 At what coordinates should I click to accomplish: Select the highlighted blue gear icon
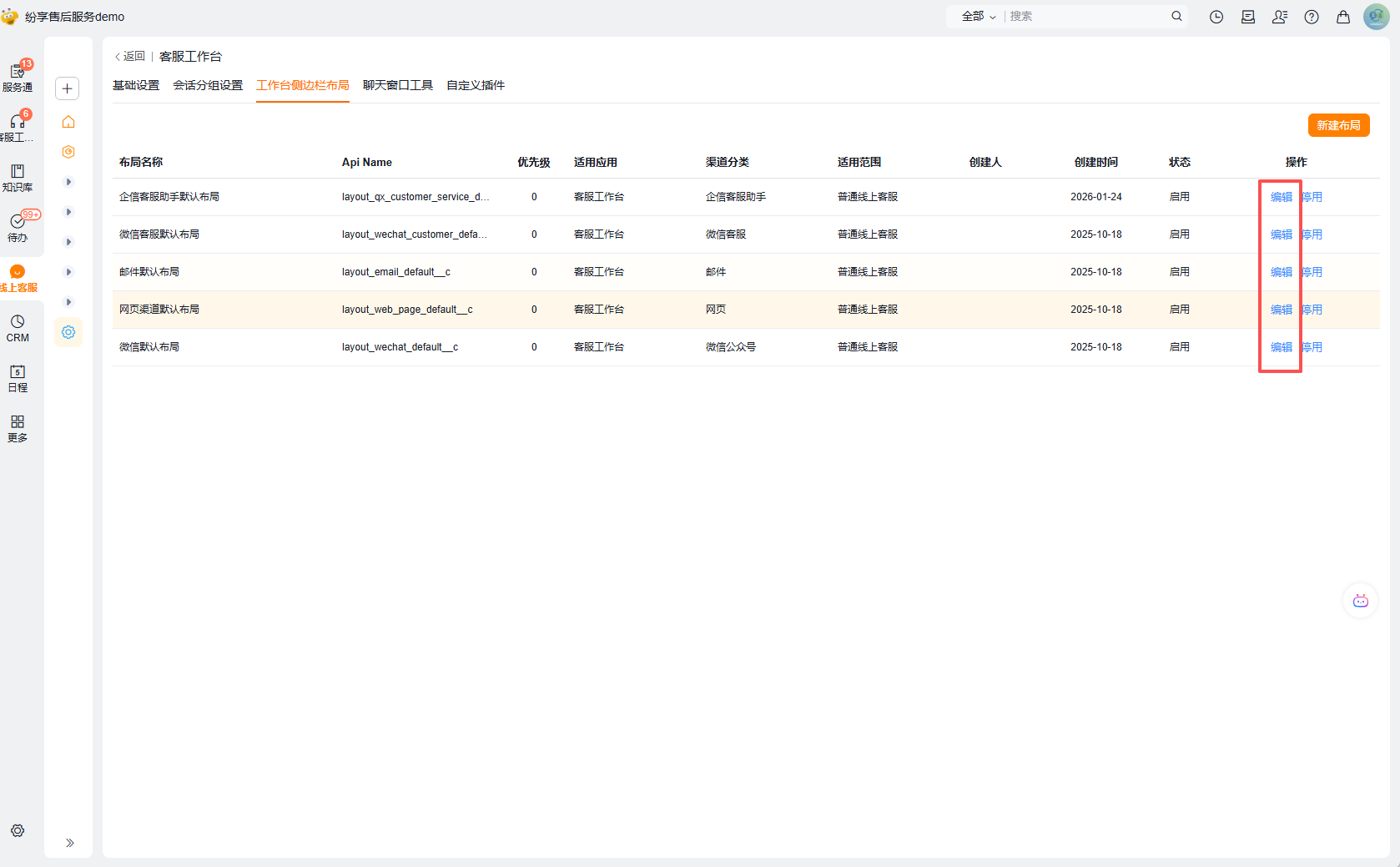click(x=68, y=332)
